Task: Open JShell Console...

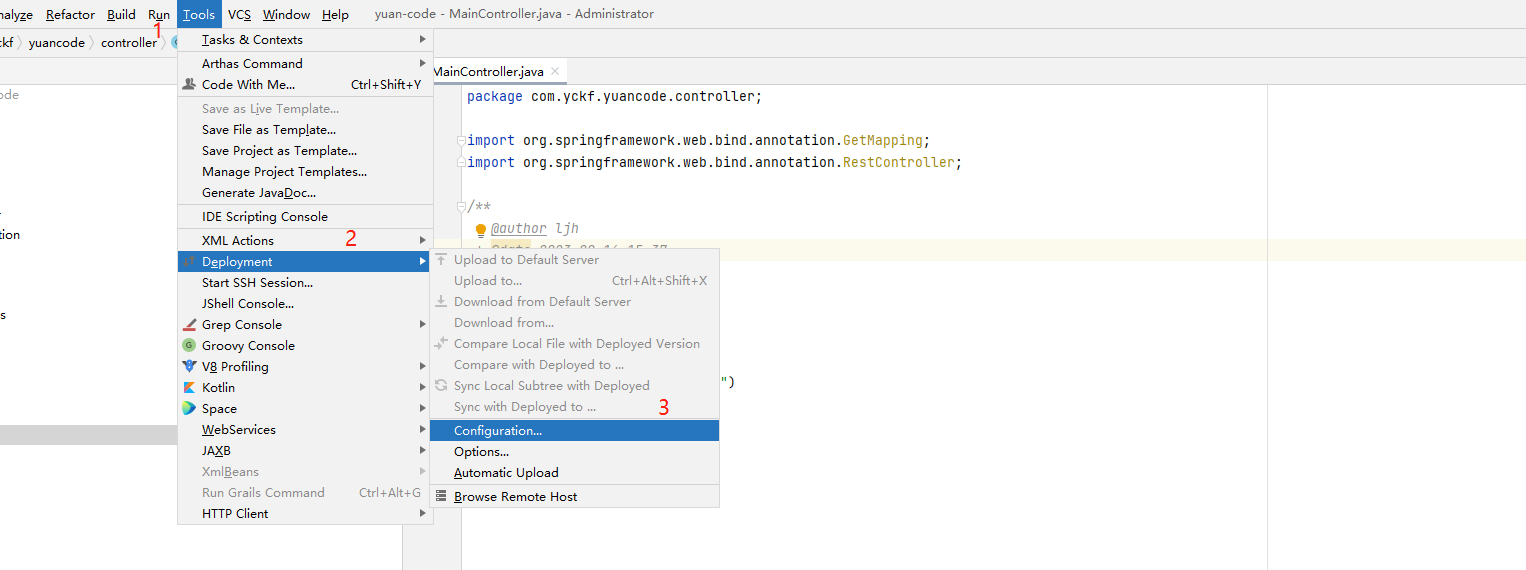Action: [305, 304]
